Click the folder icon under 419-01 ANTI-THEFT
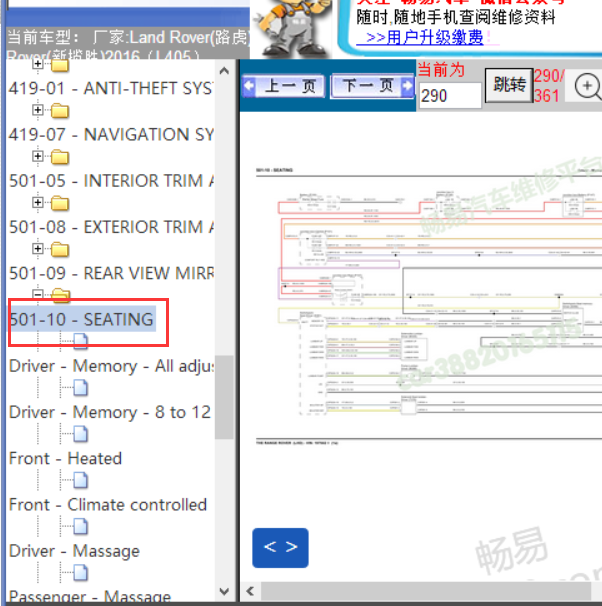This screenshot has height=606, width=602. pyautogui.click(x=60, y=111)
